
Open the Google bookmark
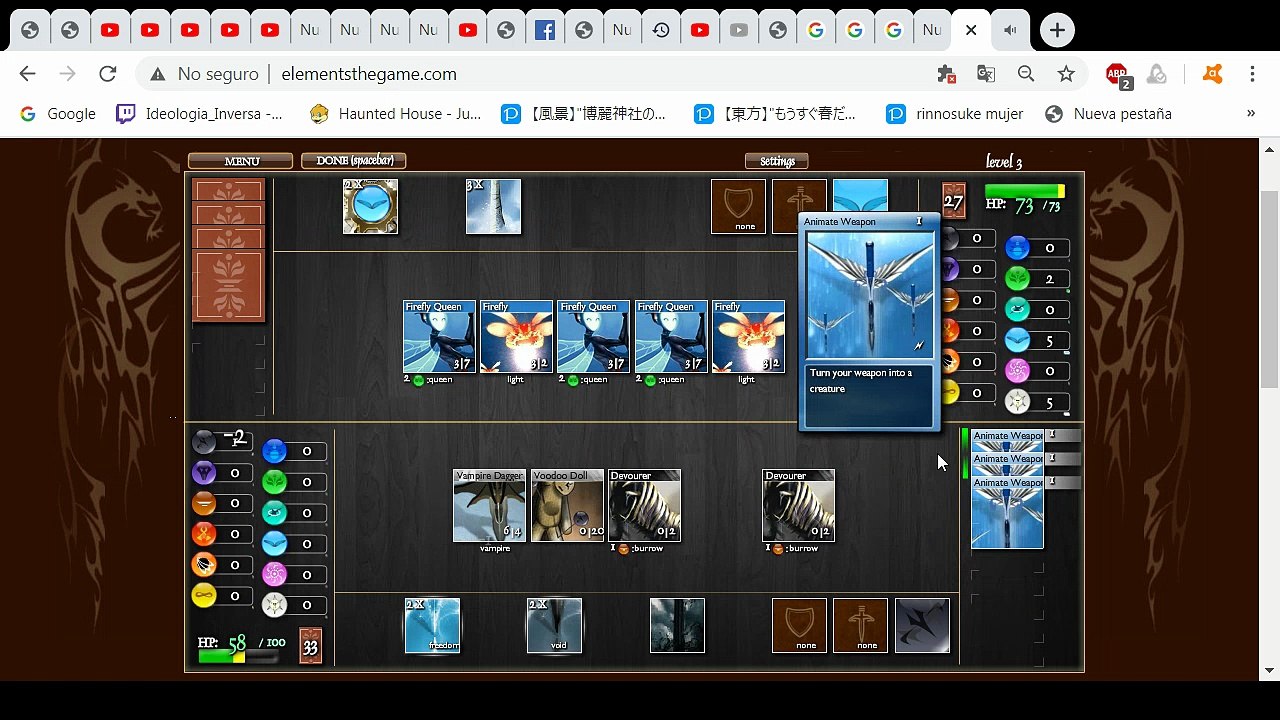tap(58, 114)
